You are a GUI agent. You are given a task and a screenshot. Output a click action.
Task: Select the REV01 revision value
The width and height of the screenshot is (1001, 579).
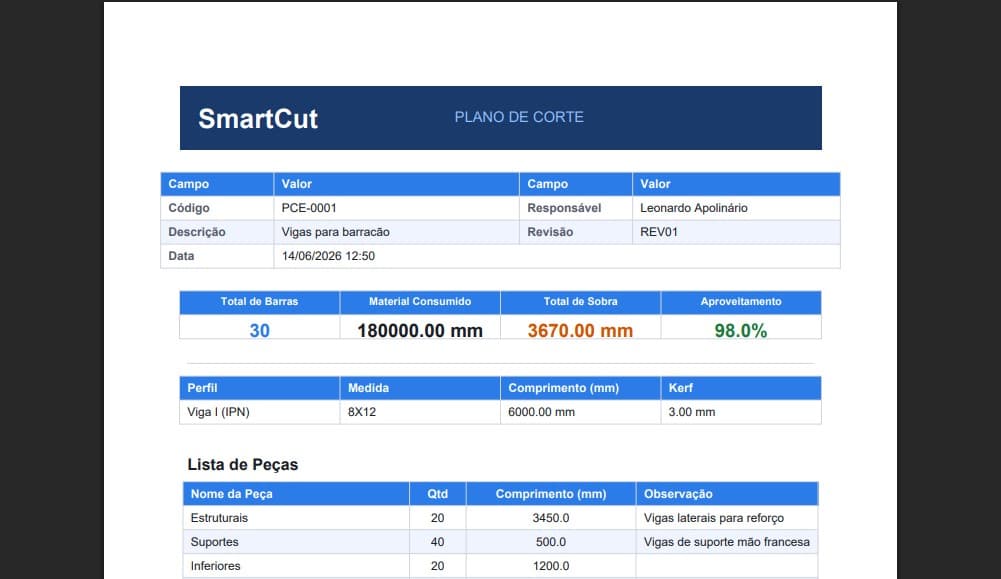click(x=659, y=232)
